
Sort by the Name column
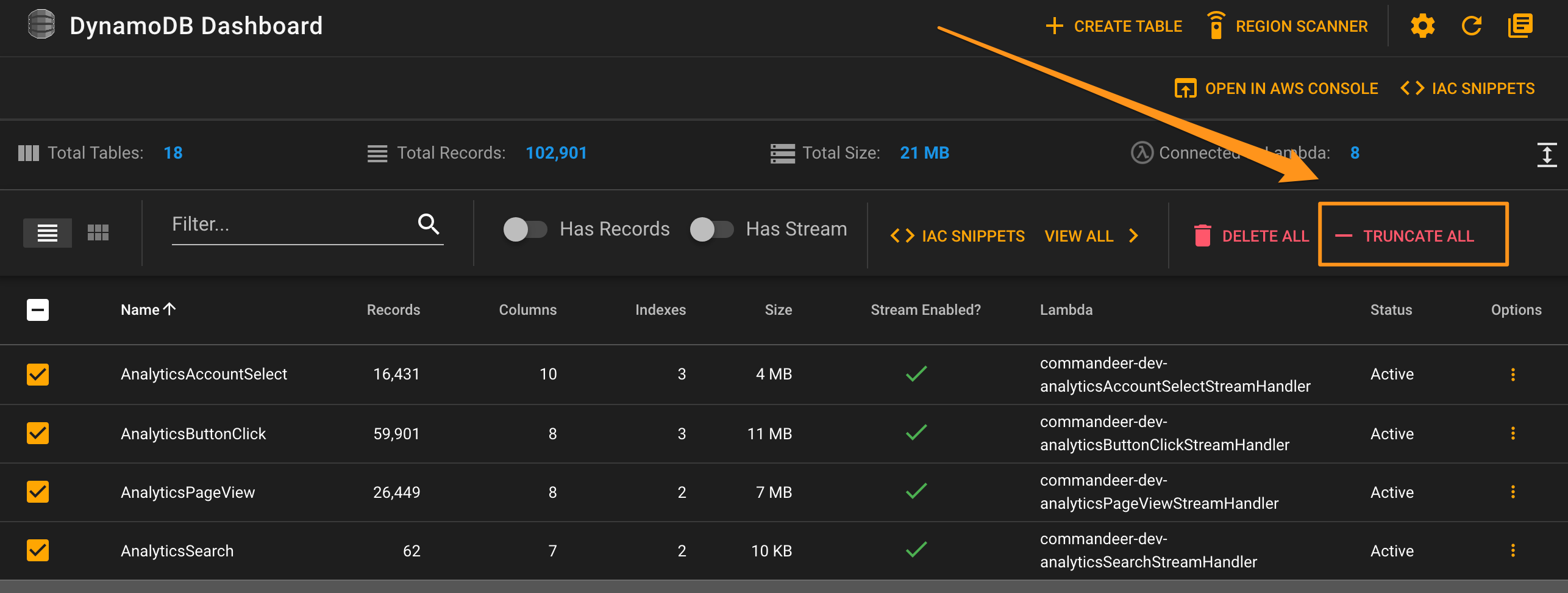[148, 310]
